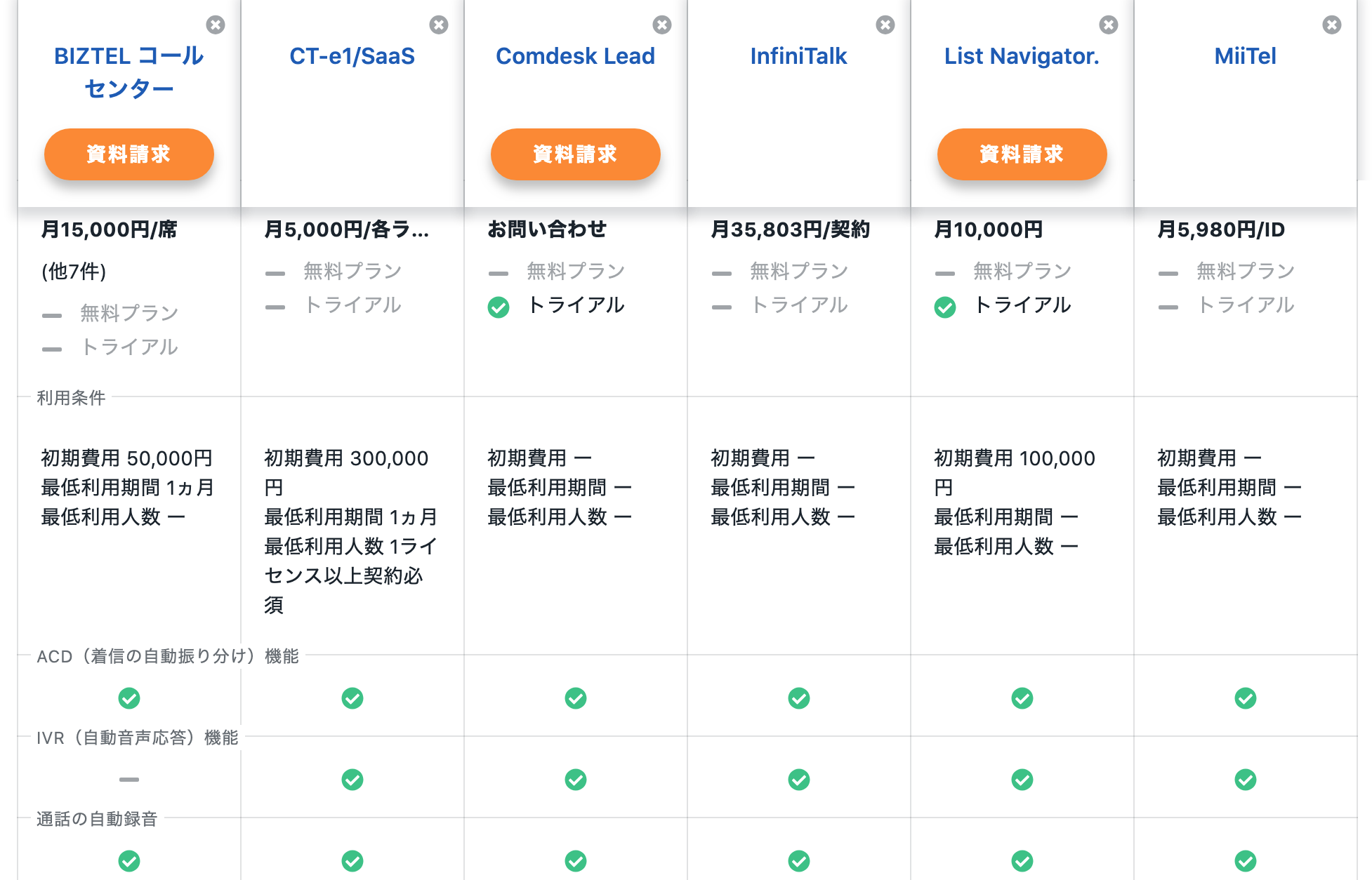Click 資料請求 under BIZTEL コールセンター

(x=129, y=154)
